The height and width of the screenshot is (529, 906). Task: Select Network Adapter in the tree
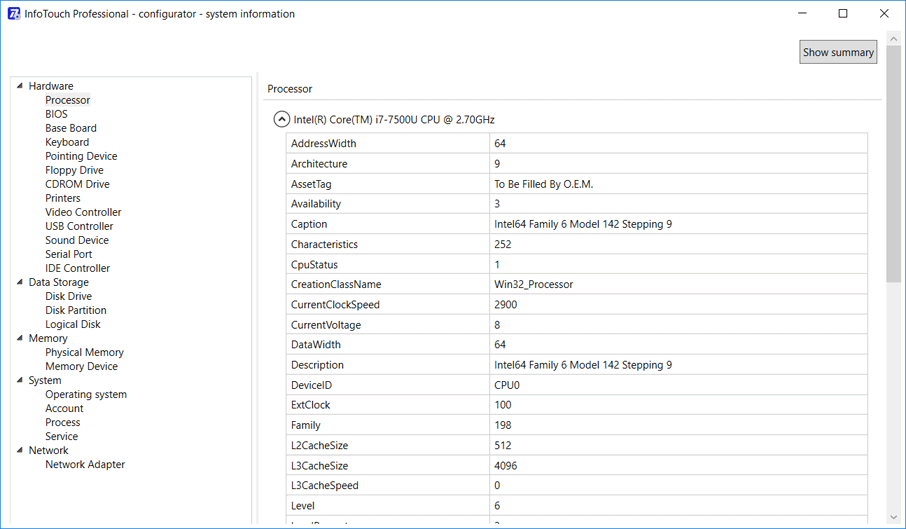85,464
